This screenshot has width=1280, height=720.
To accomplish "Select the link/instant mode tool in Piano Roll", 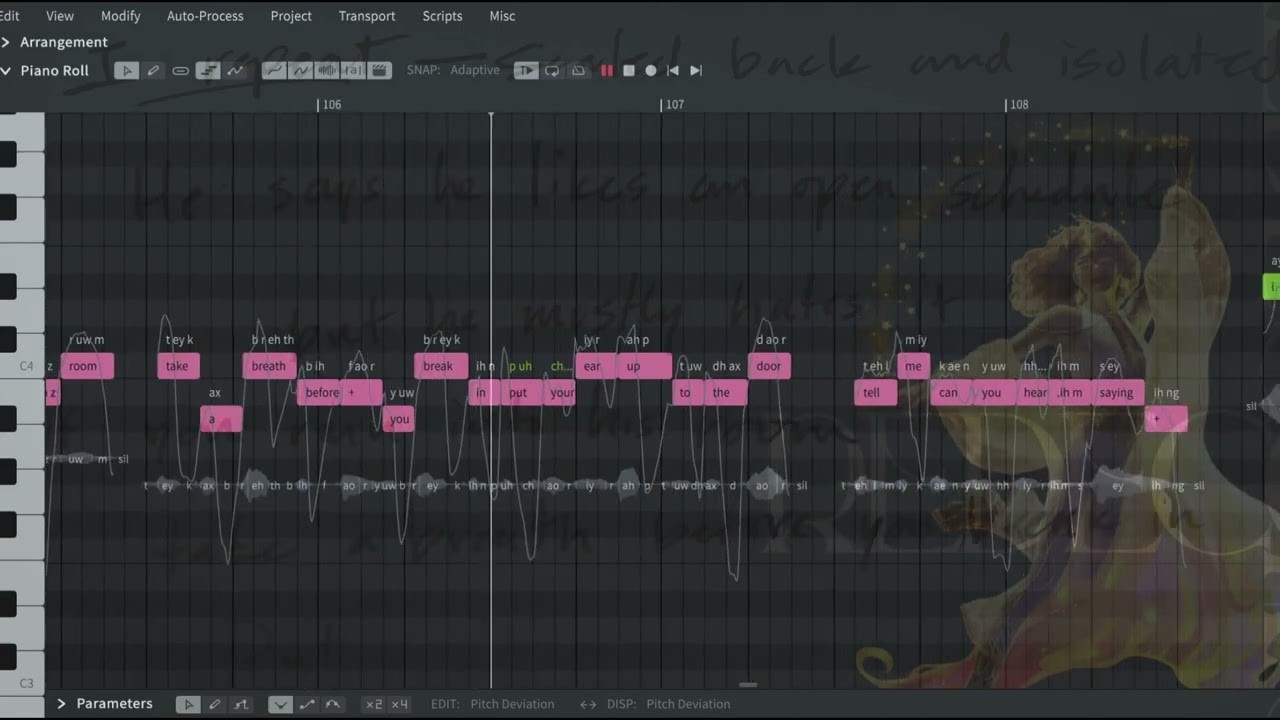I will coord(180,70).
